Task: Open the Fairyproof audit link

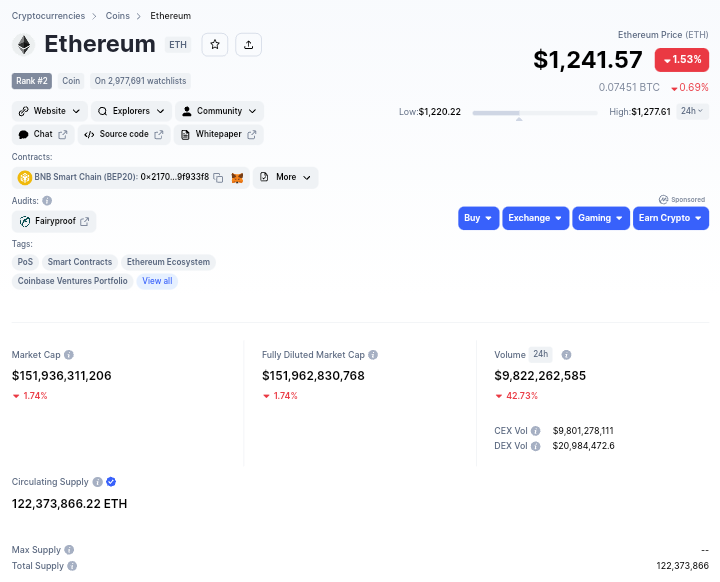Action: coord(54,221)
